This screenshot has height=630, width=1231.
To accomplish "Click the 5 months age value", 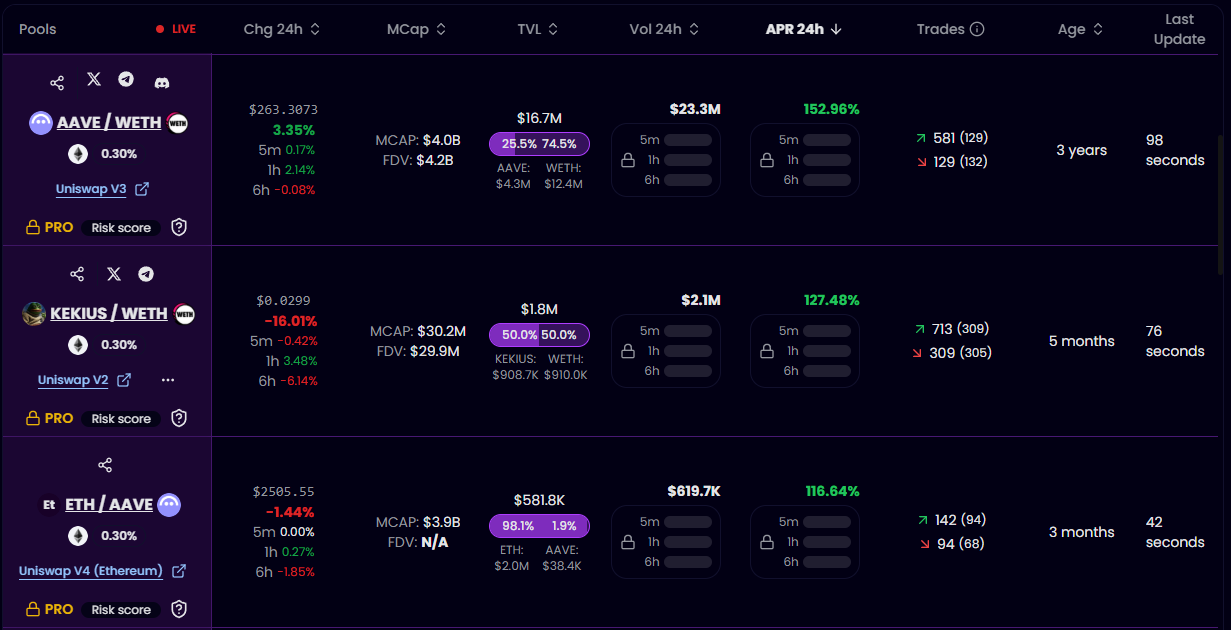I will [1082, 341].
